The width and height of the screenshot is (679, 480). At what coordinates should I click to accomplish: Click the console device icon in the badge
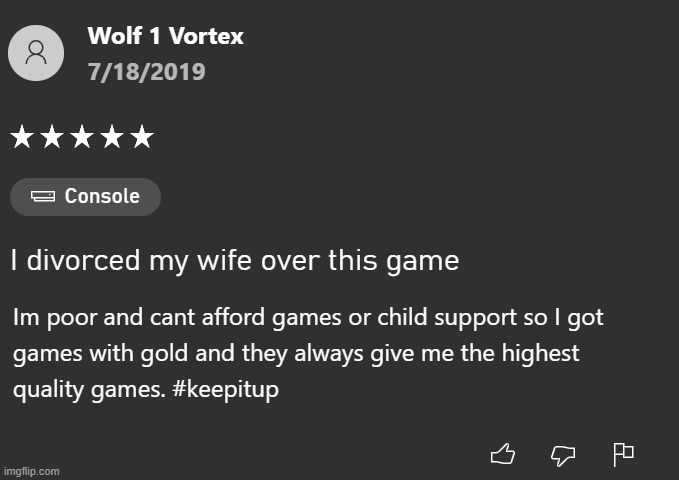43,197
